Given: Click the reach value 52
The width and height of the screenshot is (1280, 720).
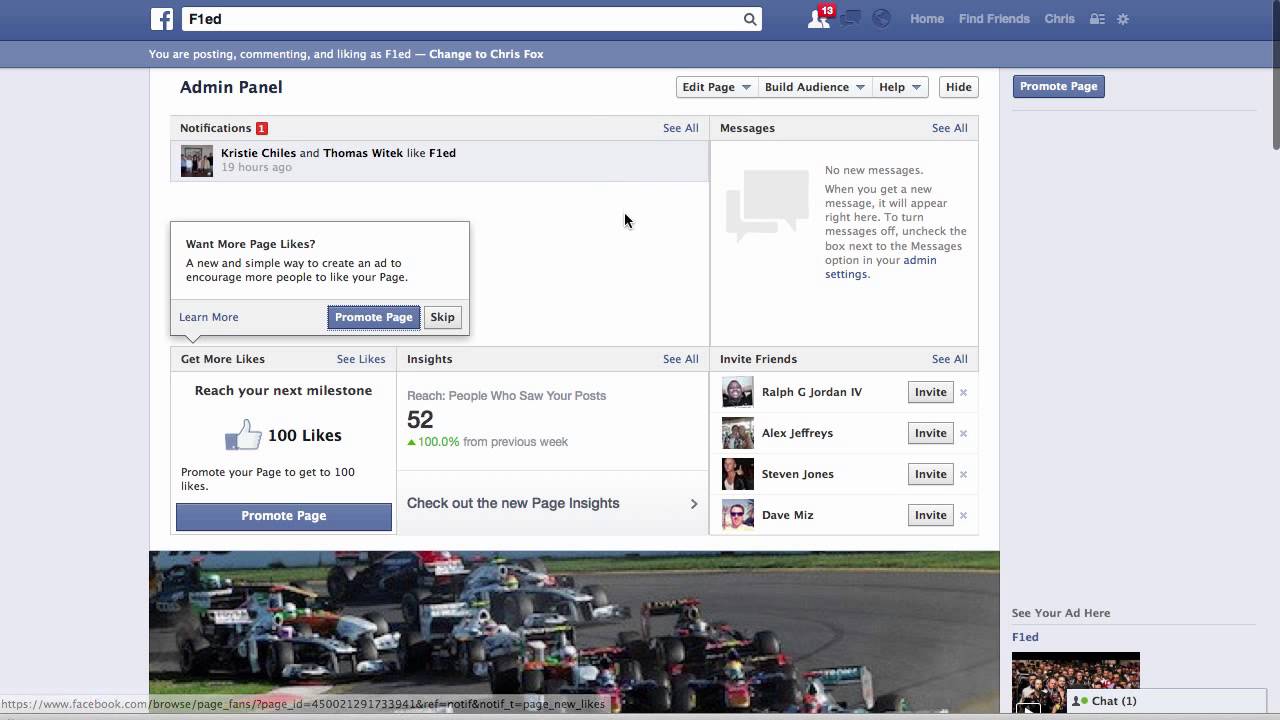Looking at the screenshot, I should pyautogui.click(x=420, y=420).
